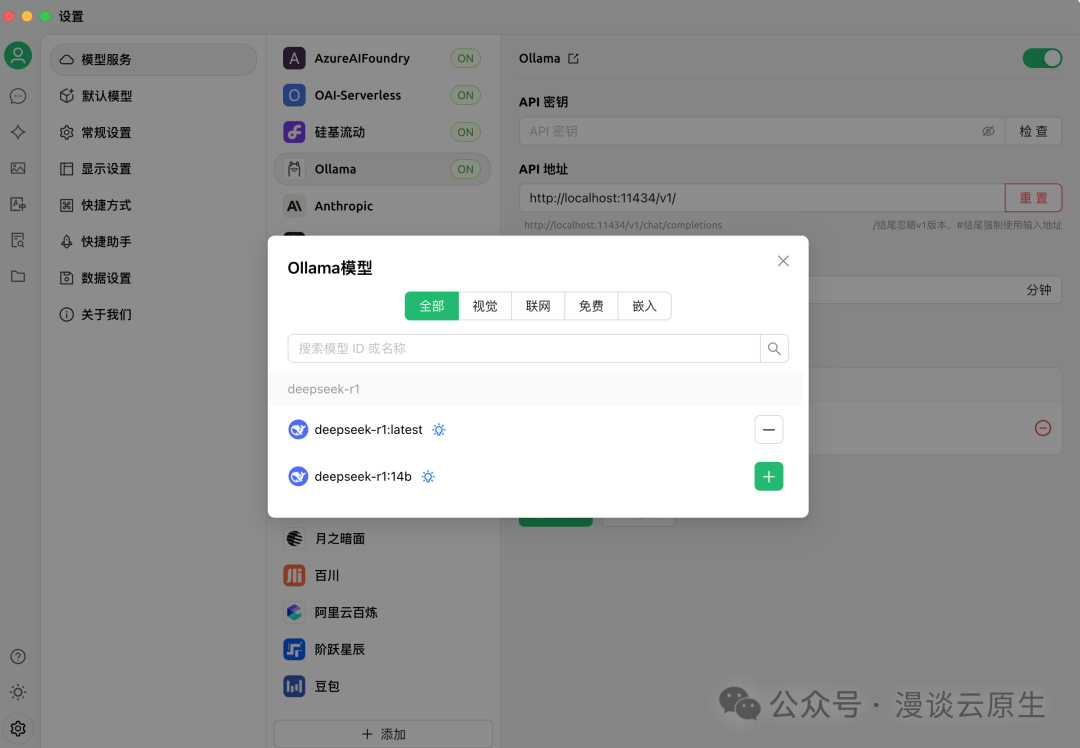Click the ON badge for Ollama
Screen dimensions: 1080x748
point(466,169)
